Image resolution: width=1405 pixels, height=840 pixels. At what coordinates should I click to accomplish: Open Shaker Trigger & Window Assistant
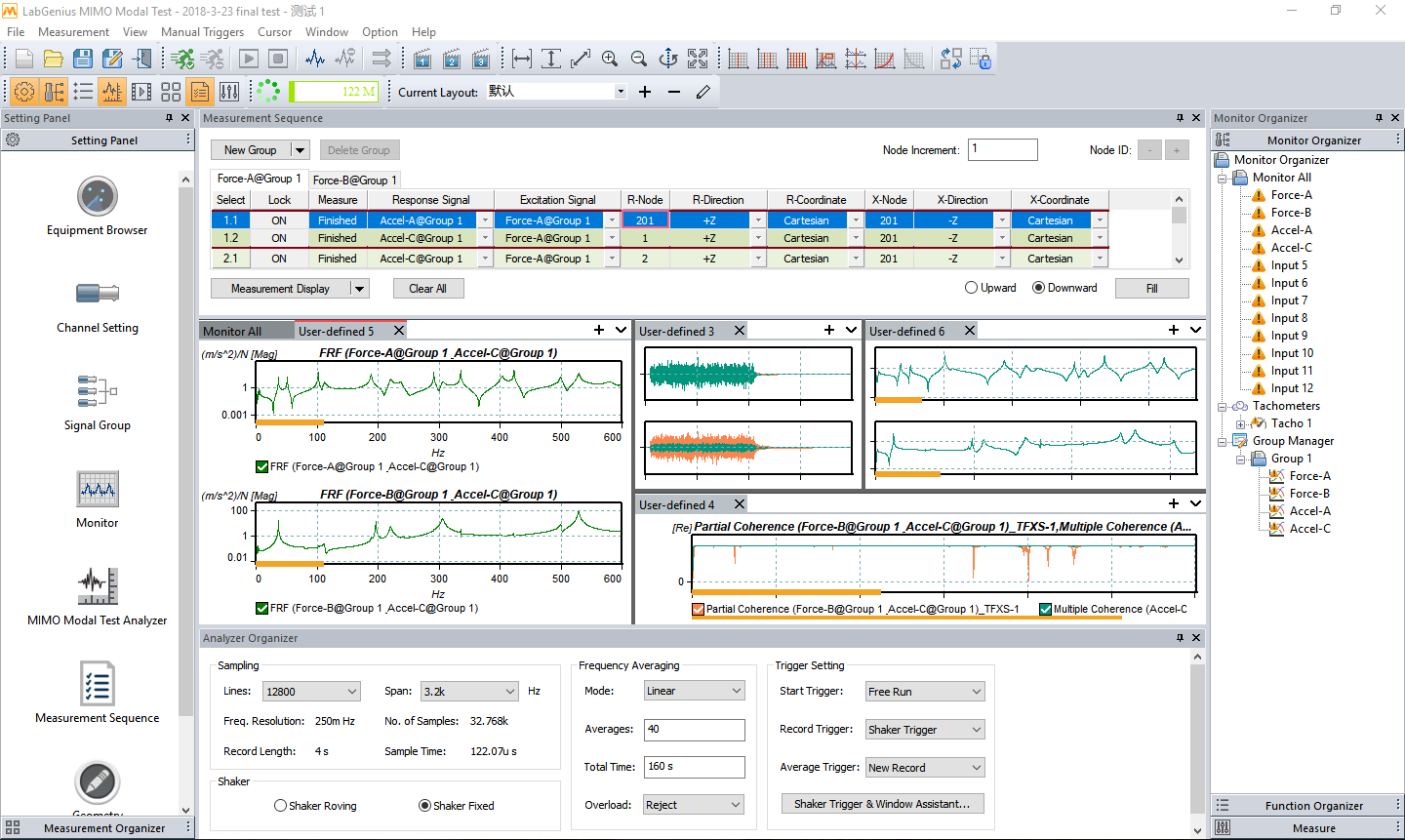coord(882,804)
